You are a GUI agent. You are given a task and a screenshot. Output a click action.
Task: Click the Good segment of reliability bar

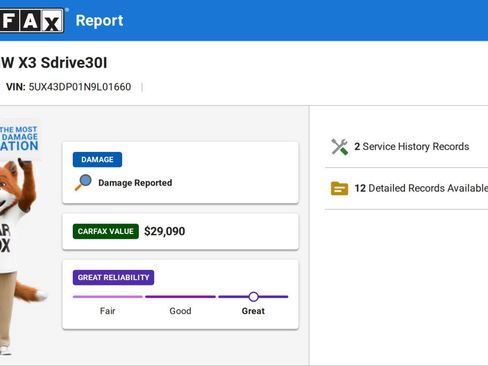click(x=180, y=296)
